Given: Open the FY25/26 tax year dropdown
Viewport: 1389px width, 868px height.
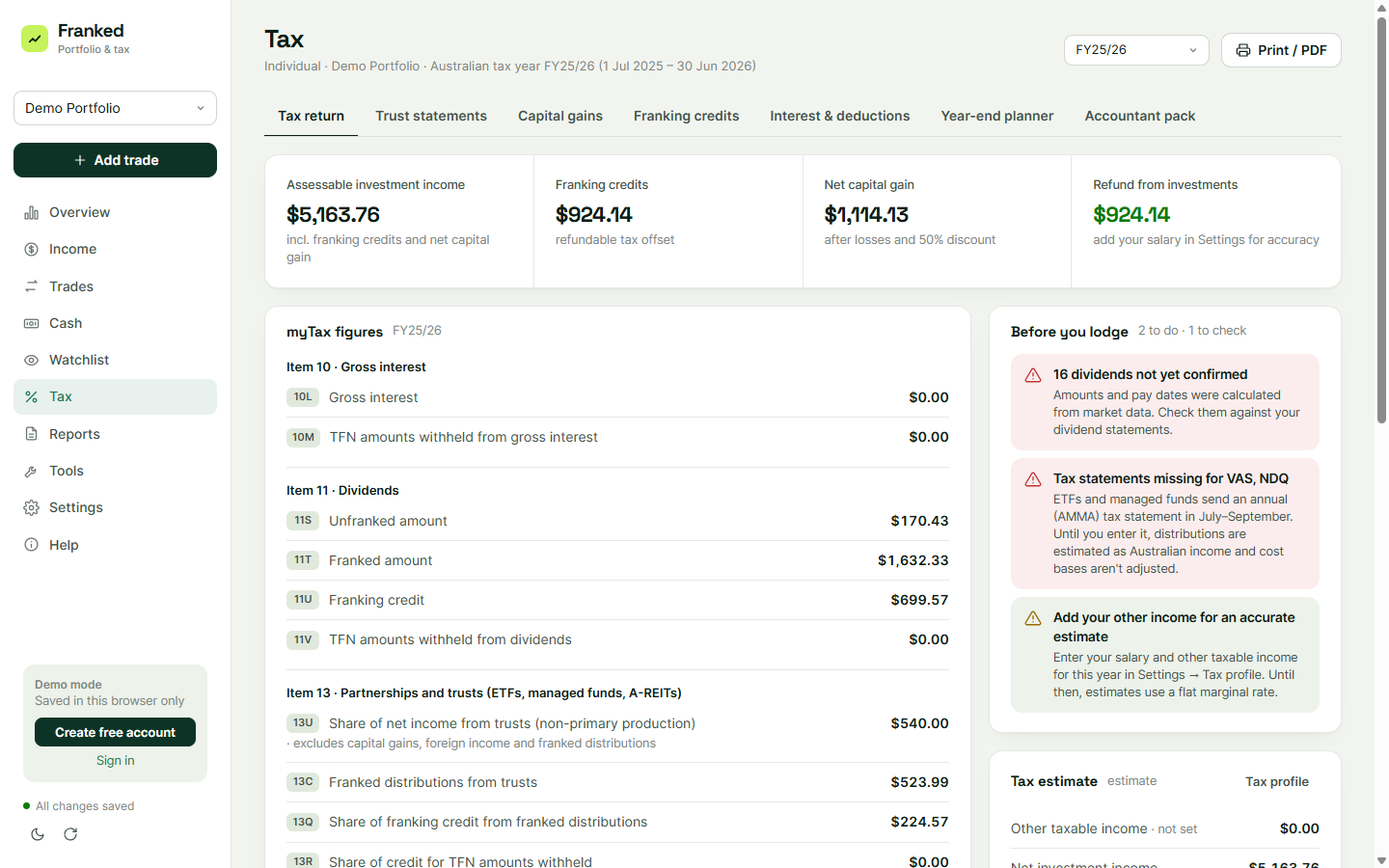Looking at the screenshot, I should [x=1136, y=50].
